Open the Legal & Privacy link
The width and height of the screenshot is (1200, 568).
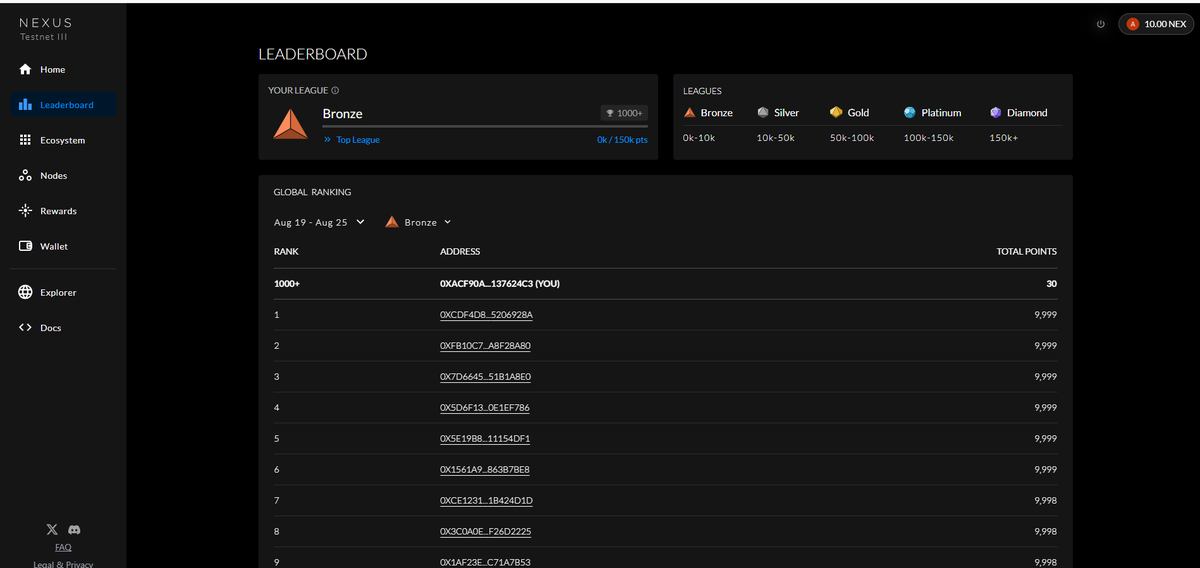point(63,564)
